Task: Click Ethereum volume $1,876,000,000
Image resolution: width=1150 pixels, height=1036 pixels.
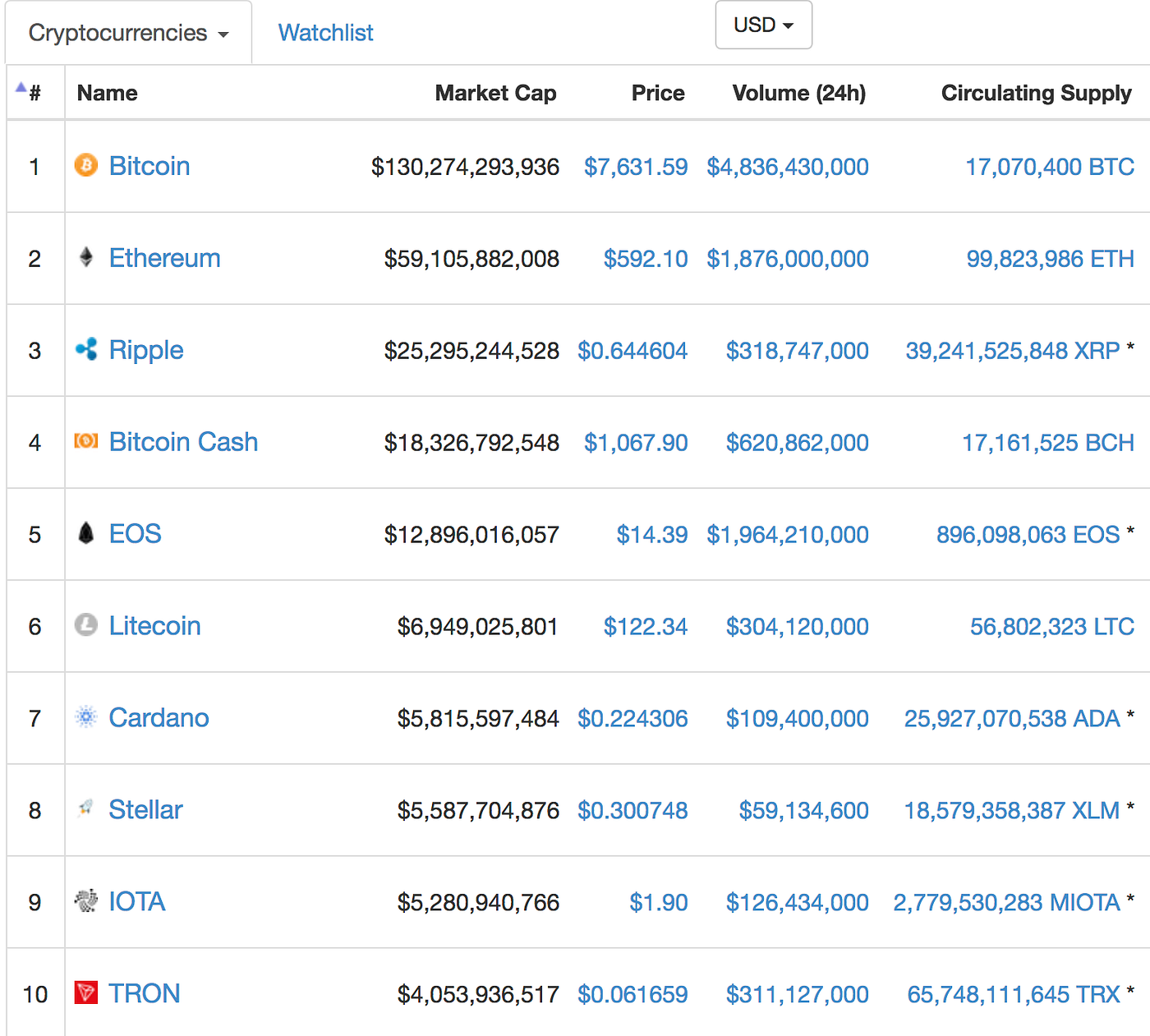Action: (x=788, y=259)
